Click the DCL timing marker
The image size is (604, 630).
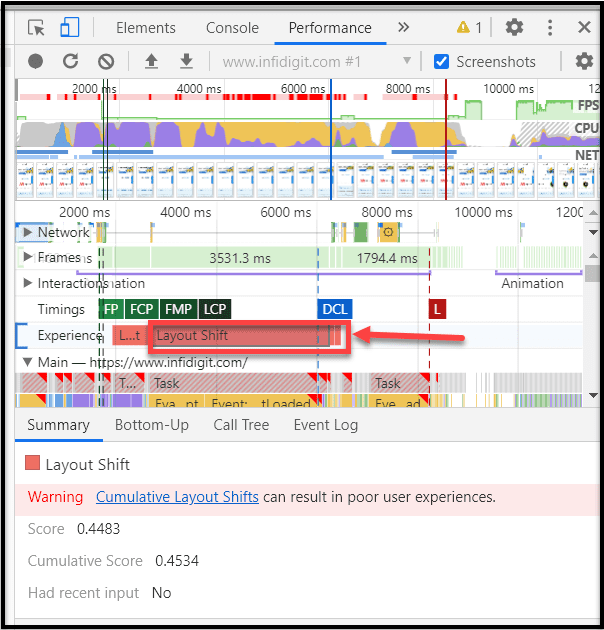pos(335,309)
